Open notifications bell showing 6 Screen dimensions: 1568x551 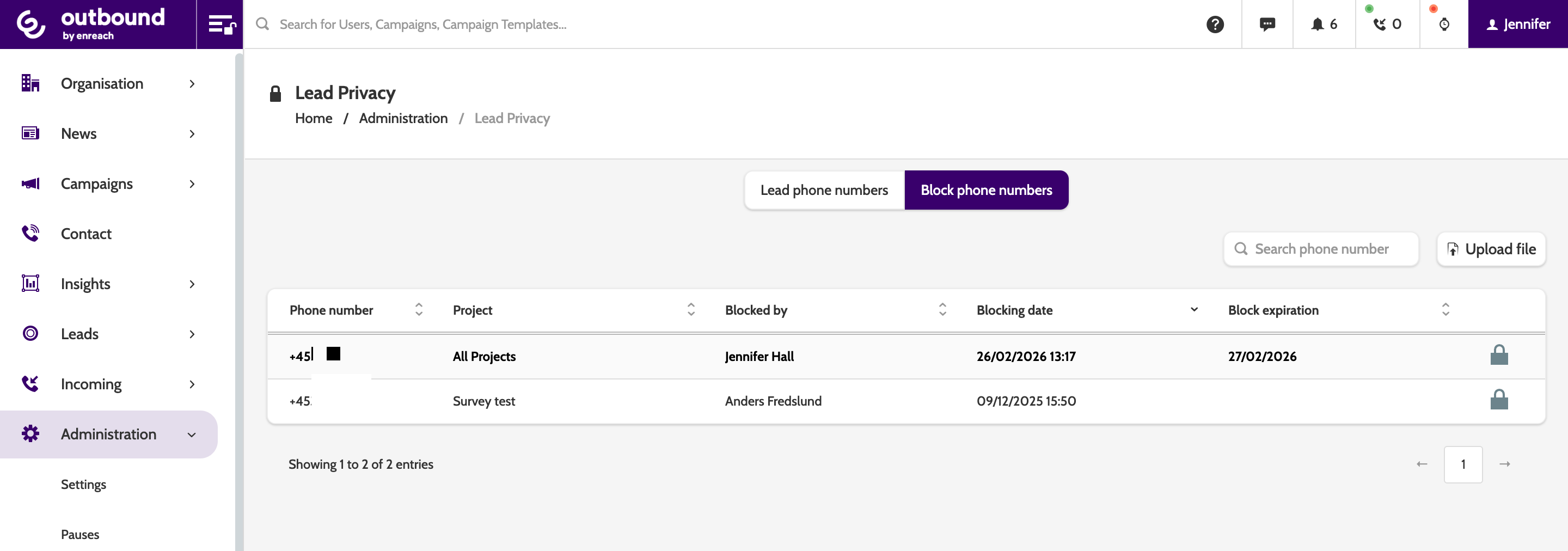click(x=1324, y=25)
